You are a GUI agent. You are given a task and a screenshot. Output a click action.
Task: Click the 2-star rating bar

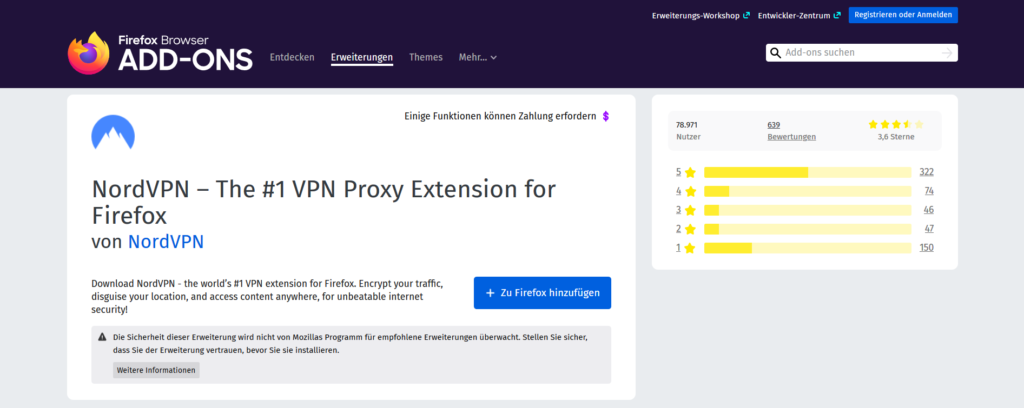(x=807, y=229)
